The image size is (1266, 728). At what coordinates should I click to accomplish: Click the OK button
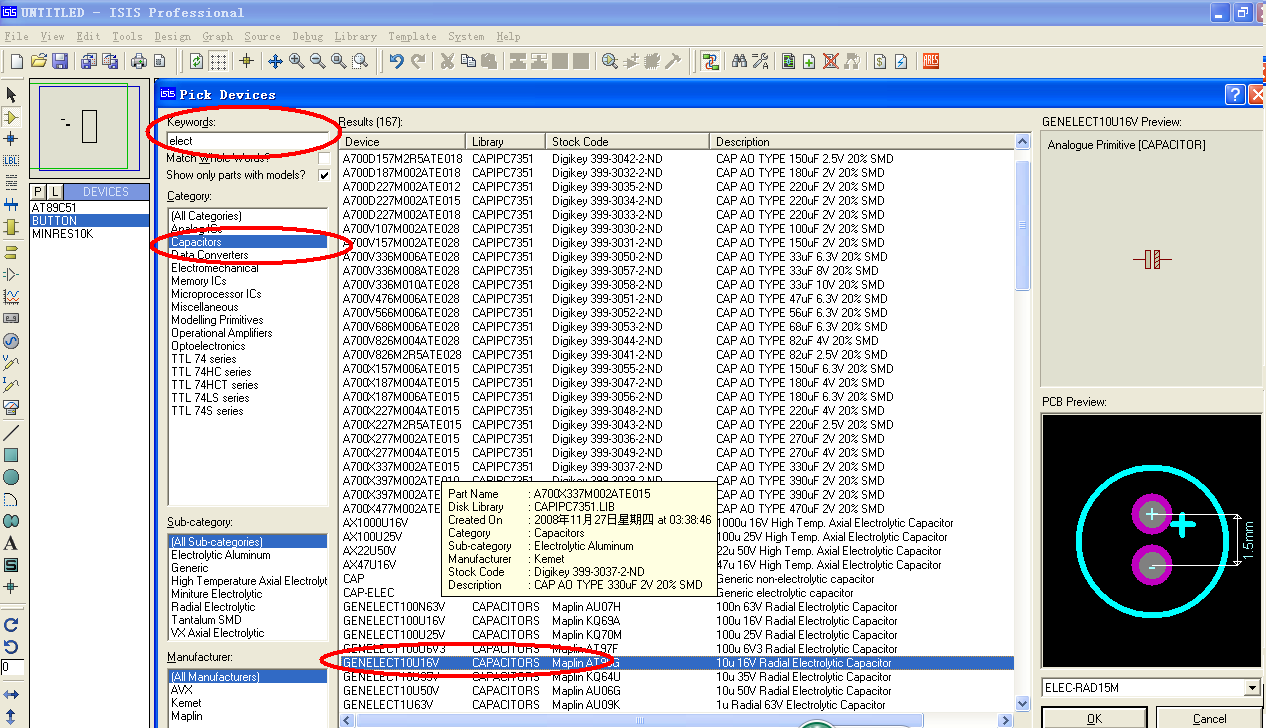(x=1094, y=718)
